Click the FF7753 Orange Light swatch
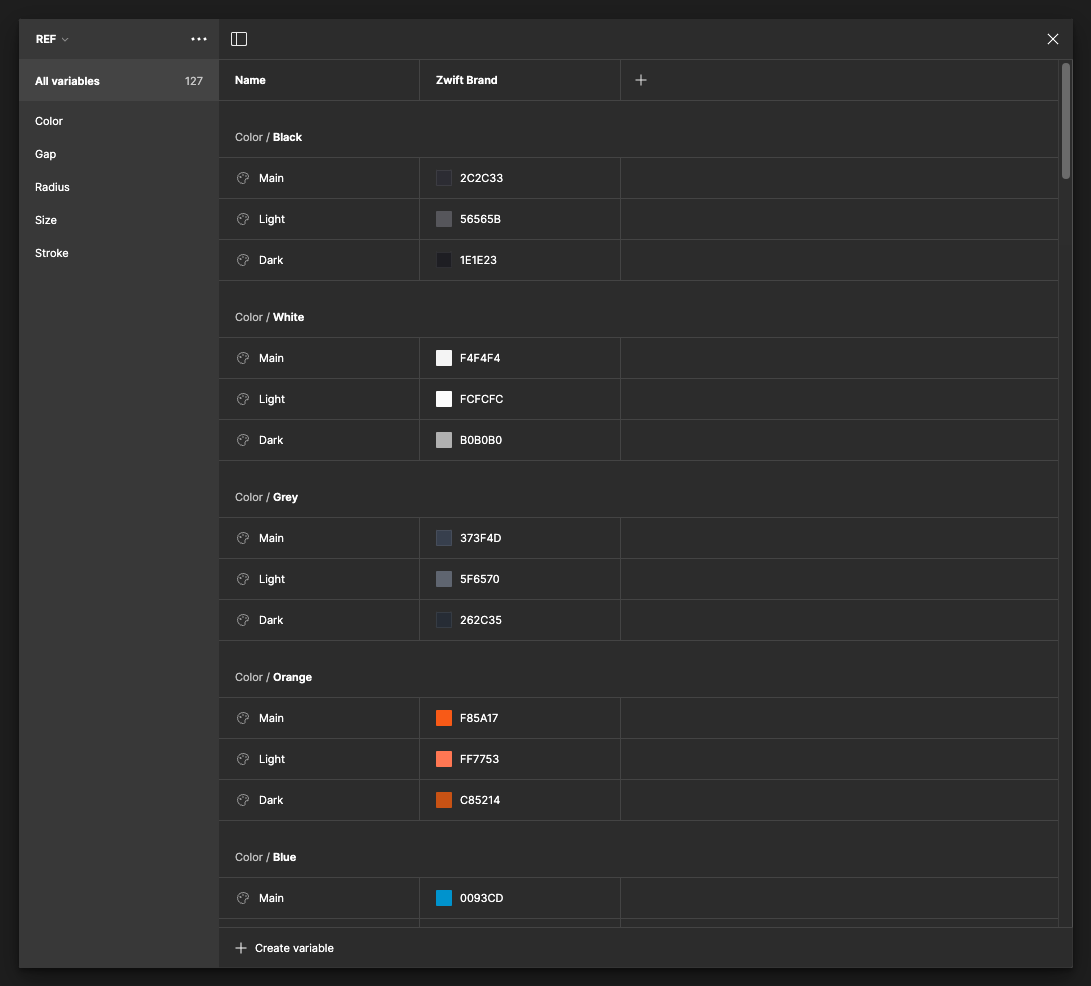Screen dimensions: 1091x986 tap(444, 759)
